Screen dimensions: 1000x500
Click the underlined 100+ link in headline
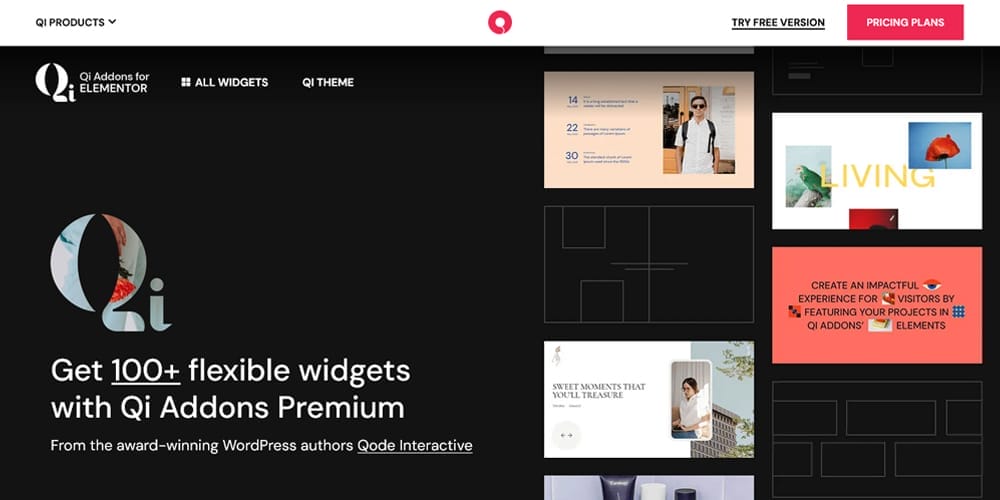pos(146,371)
